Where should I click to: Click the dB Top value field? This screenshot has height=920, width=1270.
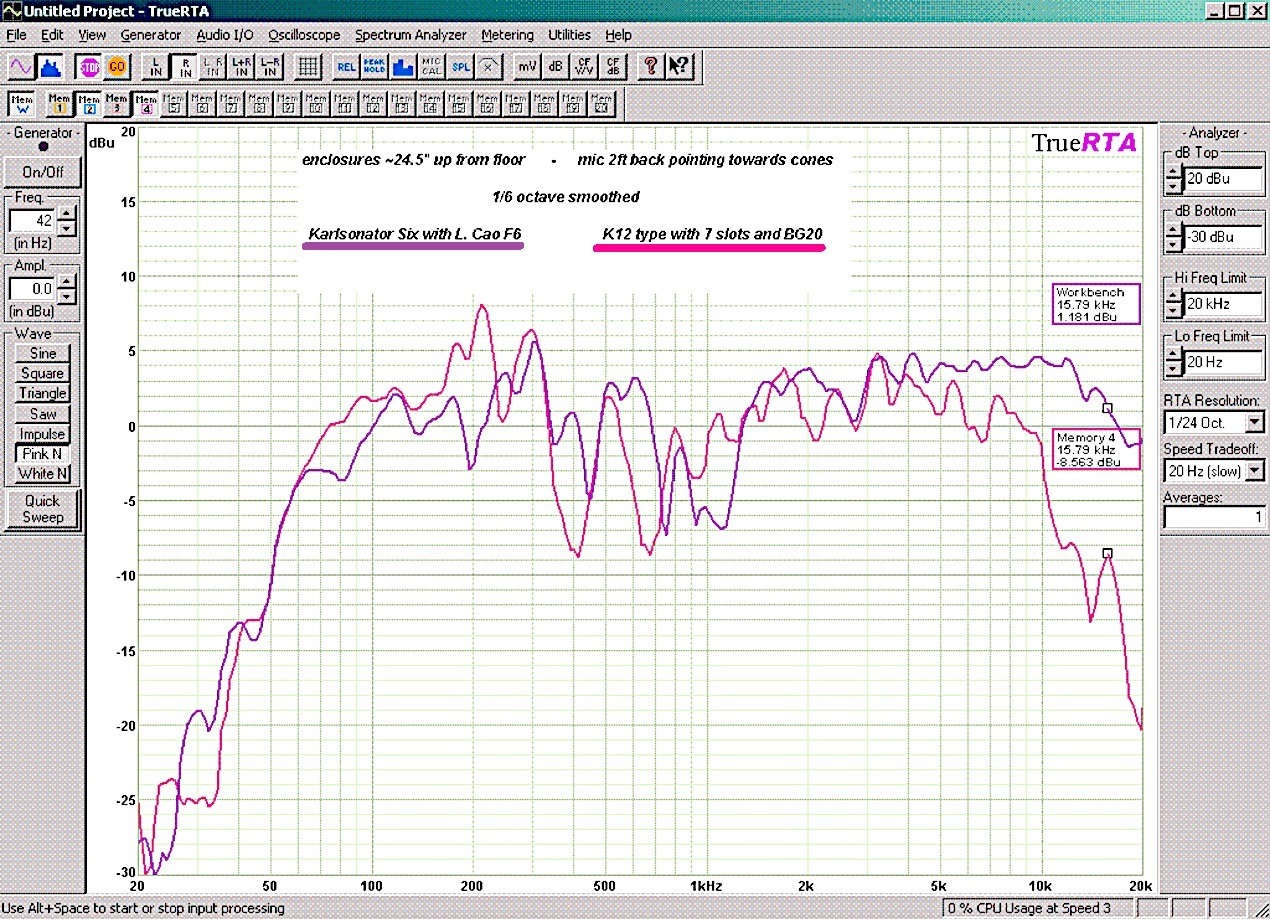1223,180
